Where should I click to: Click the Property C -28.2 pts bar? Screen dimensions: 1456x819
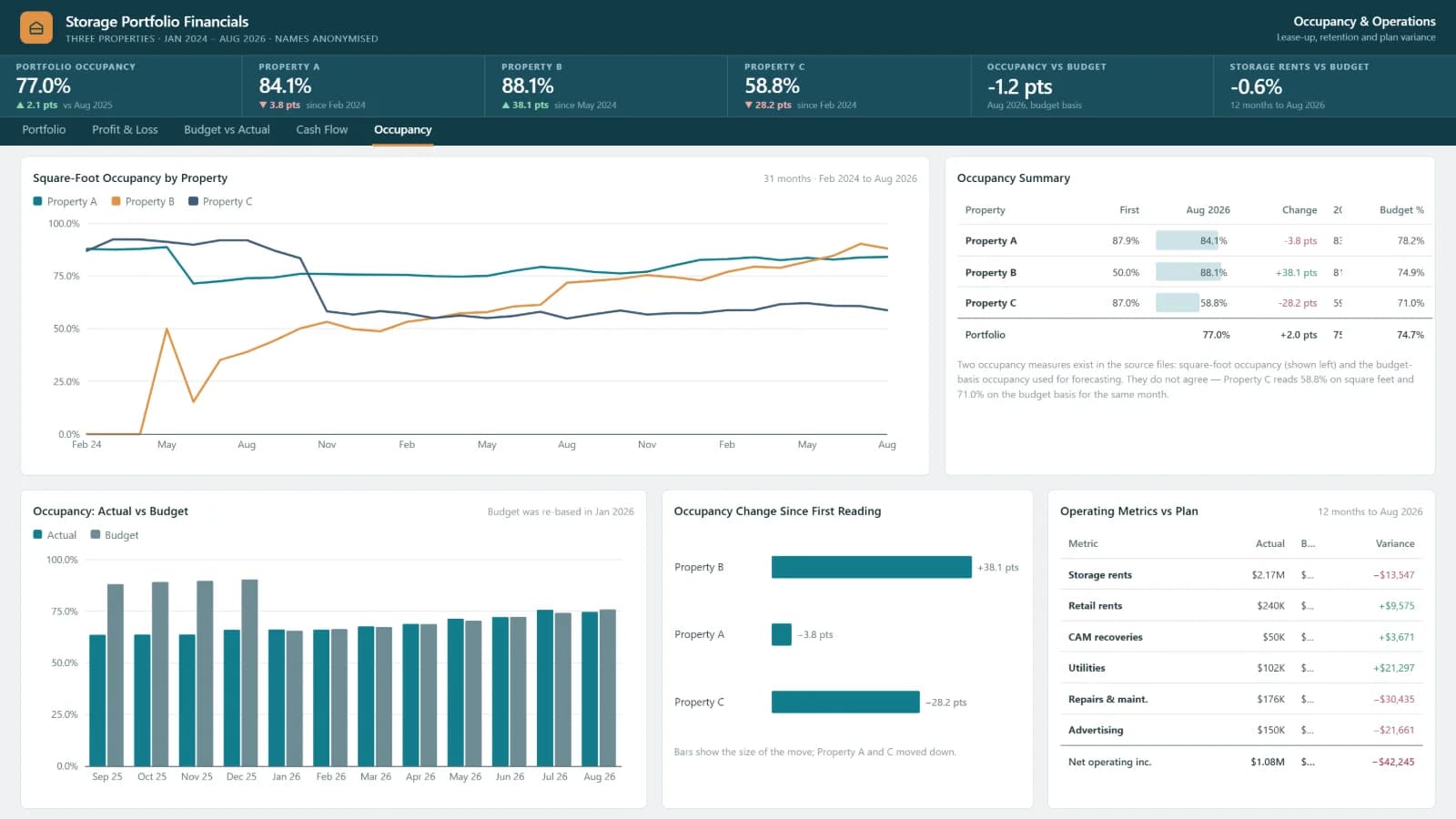pos(845,702)
